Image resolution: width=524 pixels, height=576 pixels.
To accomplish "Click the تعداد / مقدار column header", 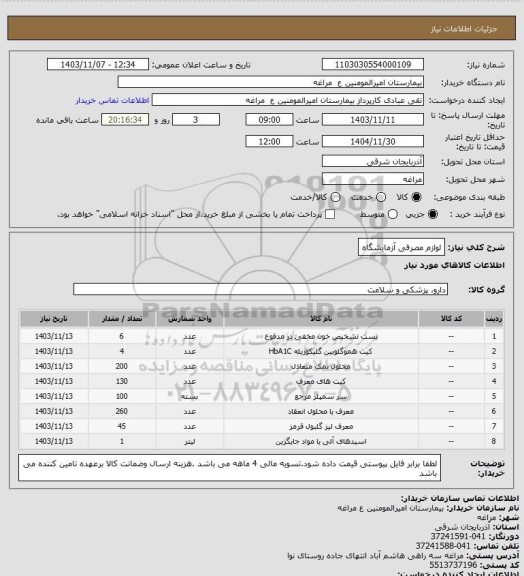I will pyautogui.click(x=122, y=319).
